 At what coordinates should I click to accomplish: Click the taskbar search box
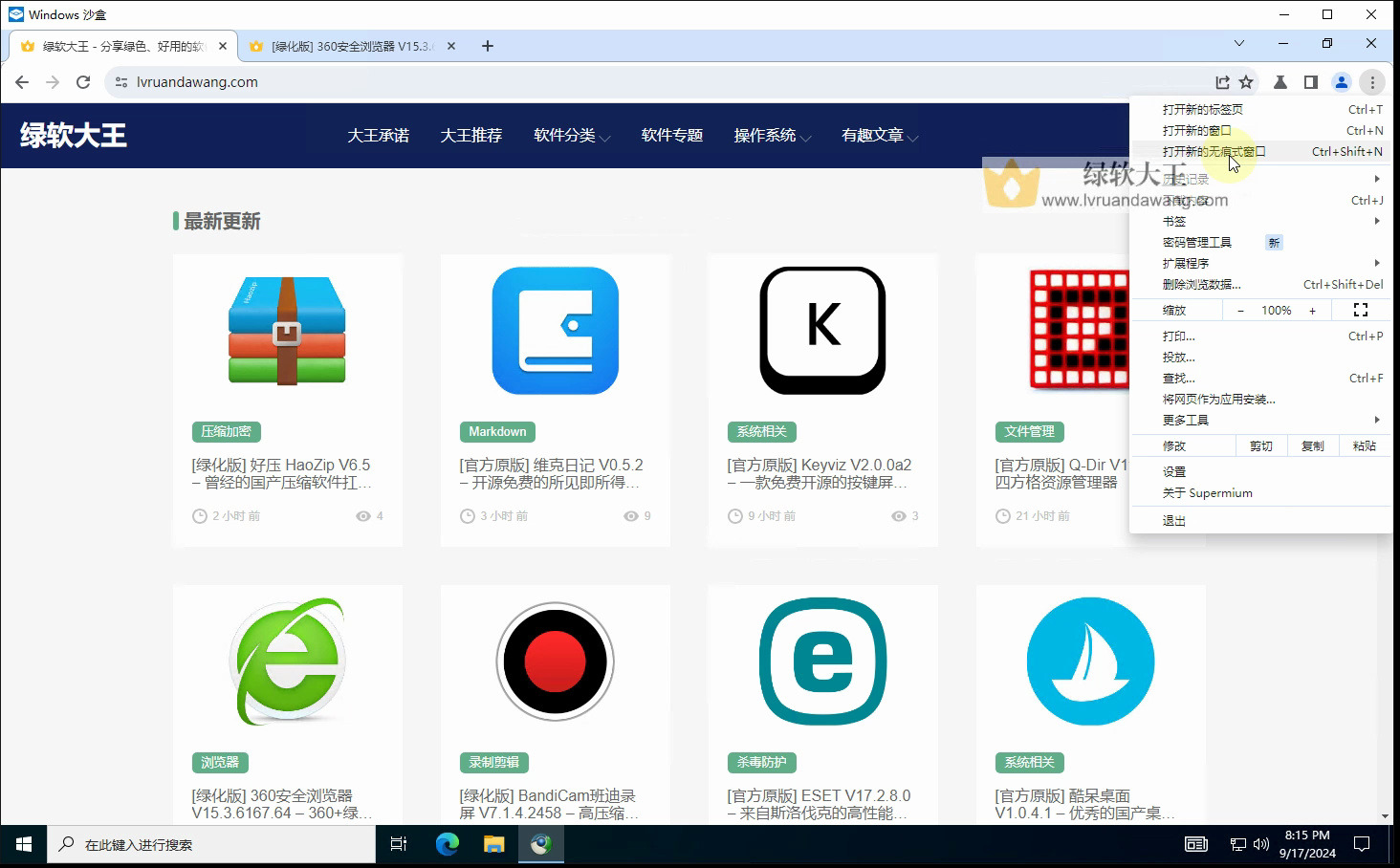[x=211, y=844]
